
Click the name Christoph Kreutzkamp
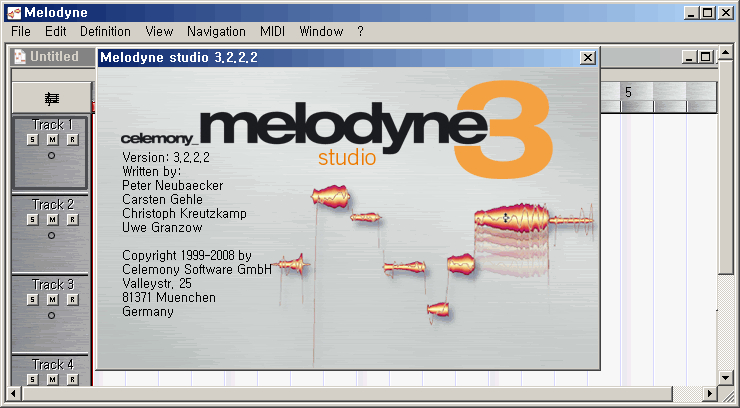coord(185,214)
